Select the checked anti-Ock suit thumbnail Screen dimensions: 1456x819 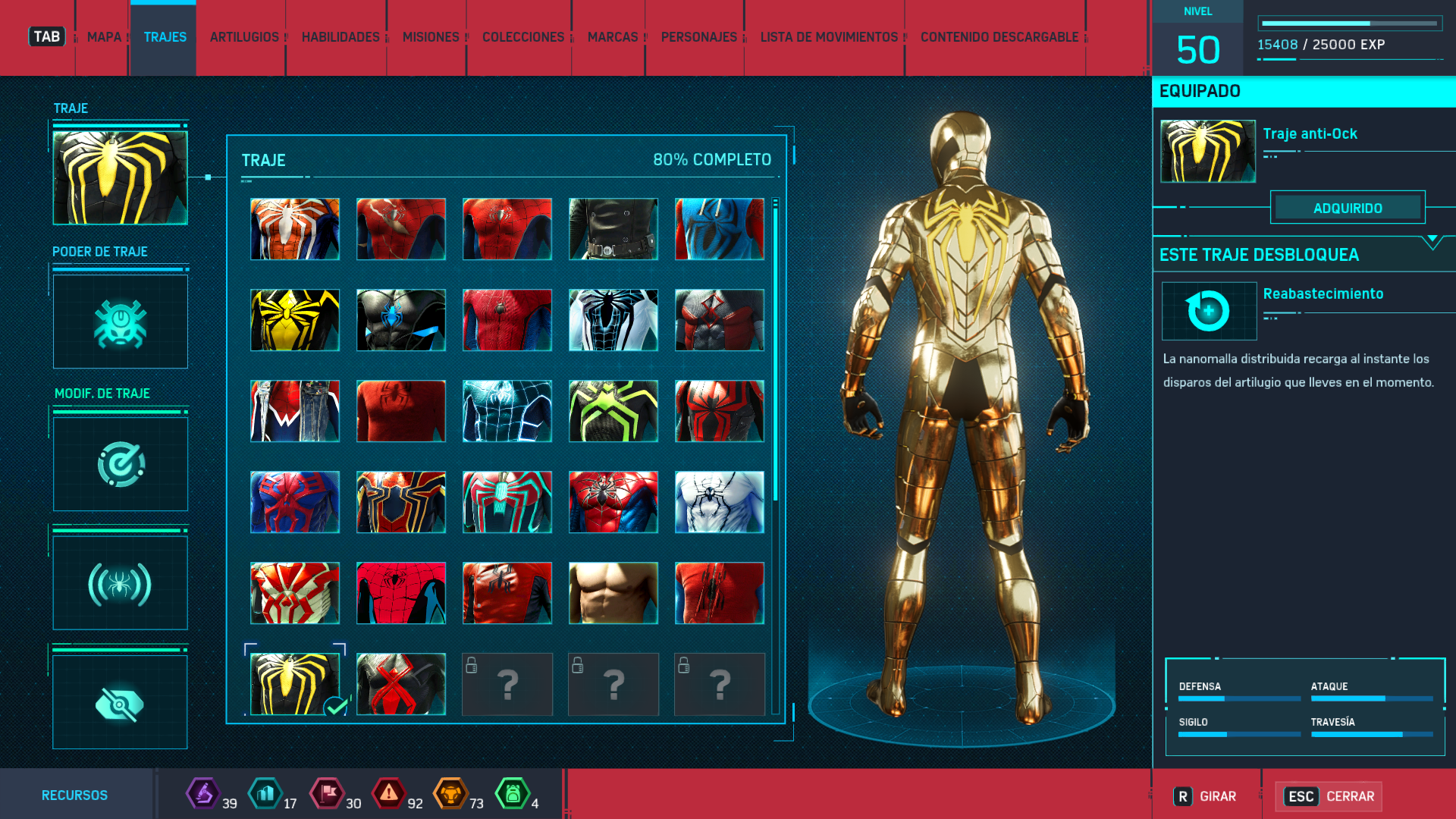pyautogui.click(x=295, y=683)
